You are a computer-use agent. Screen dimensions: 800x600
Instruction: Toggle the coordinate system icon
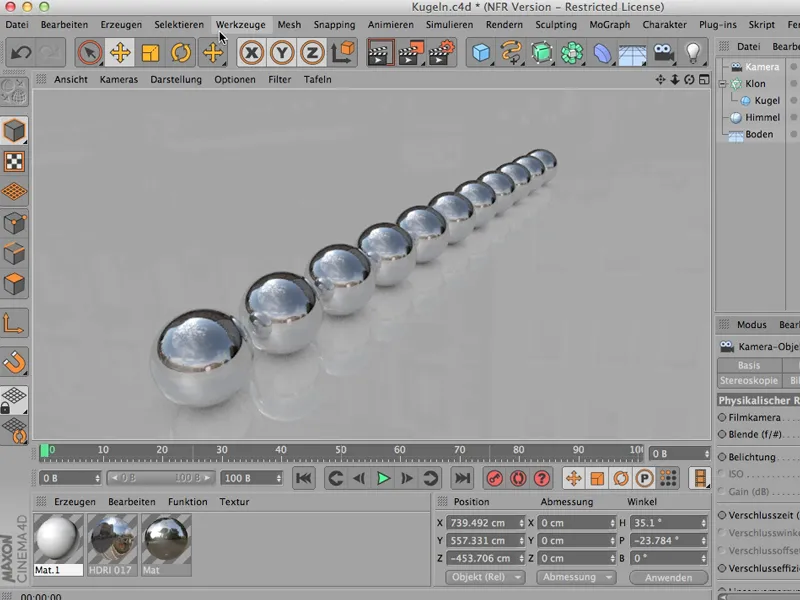tap(342, 53)
